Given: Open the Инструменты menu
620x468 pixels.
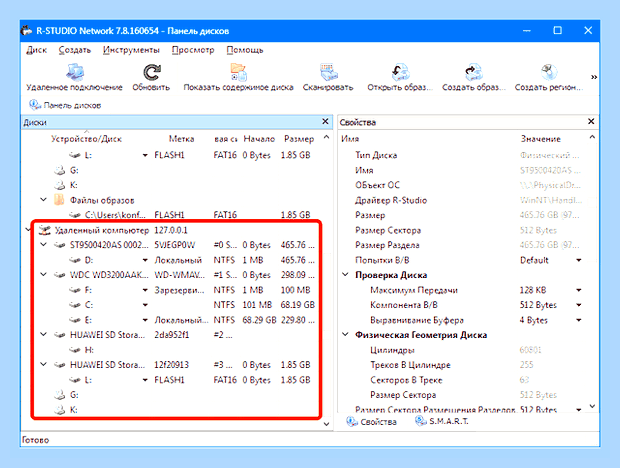Looking at the screenshot, I should [x=131, y=50].
